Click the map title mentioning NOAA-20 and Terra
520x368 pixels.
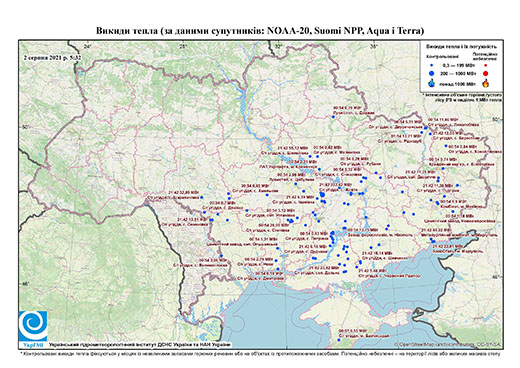(x=260, y=31)
